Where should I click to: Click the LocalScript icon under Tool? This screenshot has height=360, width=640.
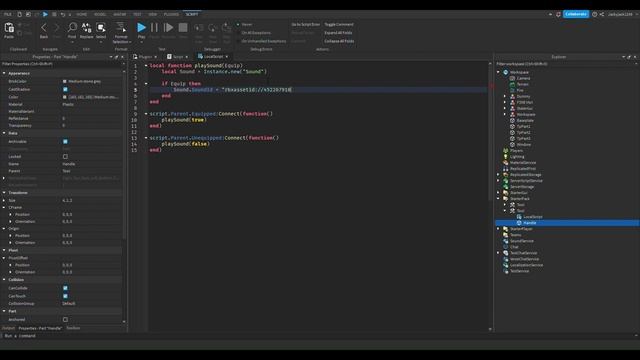point(519,217)
